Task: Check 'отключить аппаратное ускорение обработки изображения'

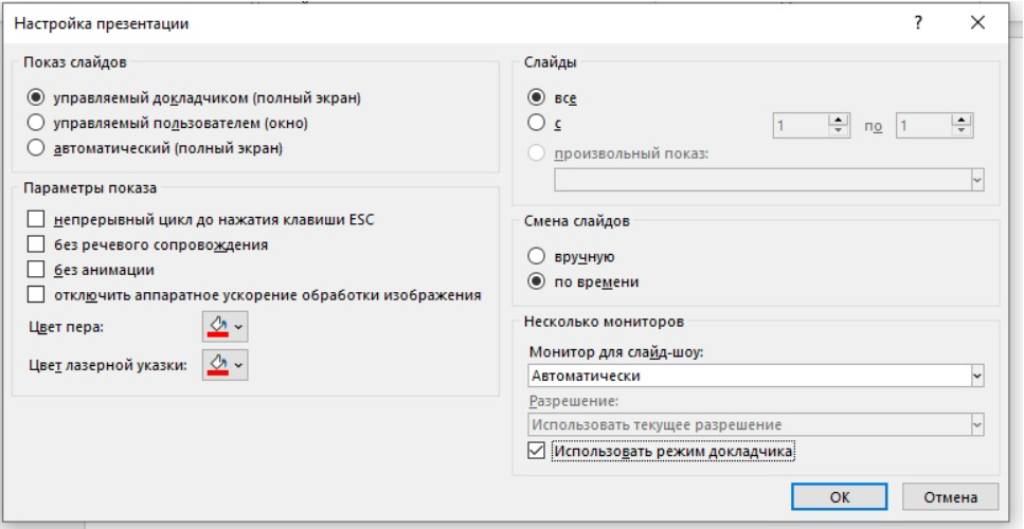Action: point(37,295)
